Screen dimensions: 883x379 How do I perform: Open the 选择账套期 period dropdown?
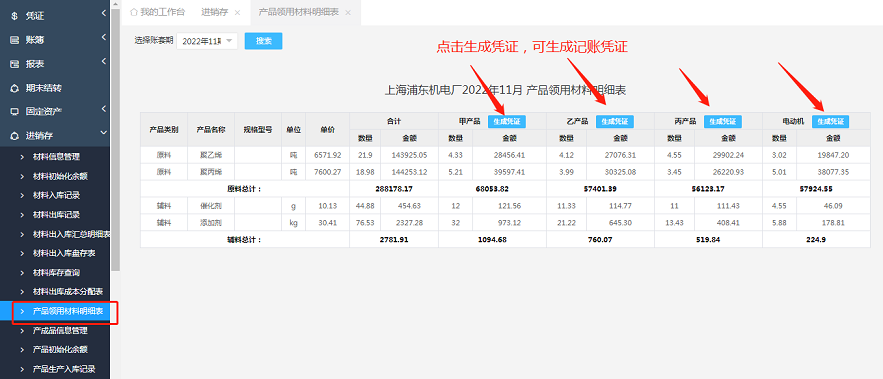(x=207, y=41)
